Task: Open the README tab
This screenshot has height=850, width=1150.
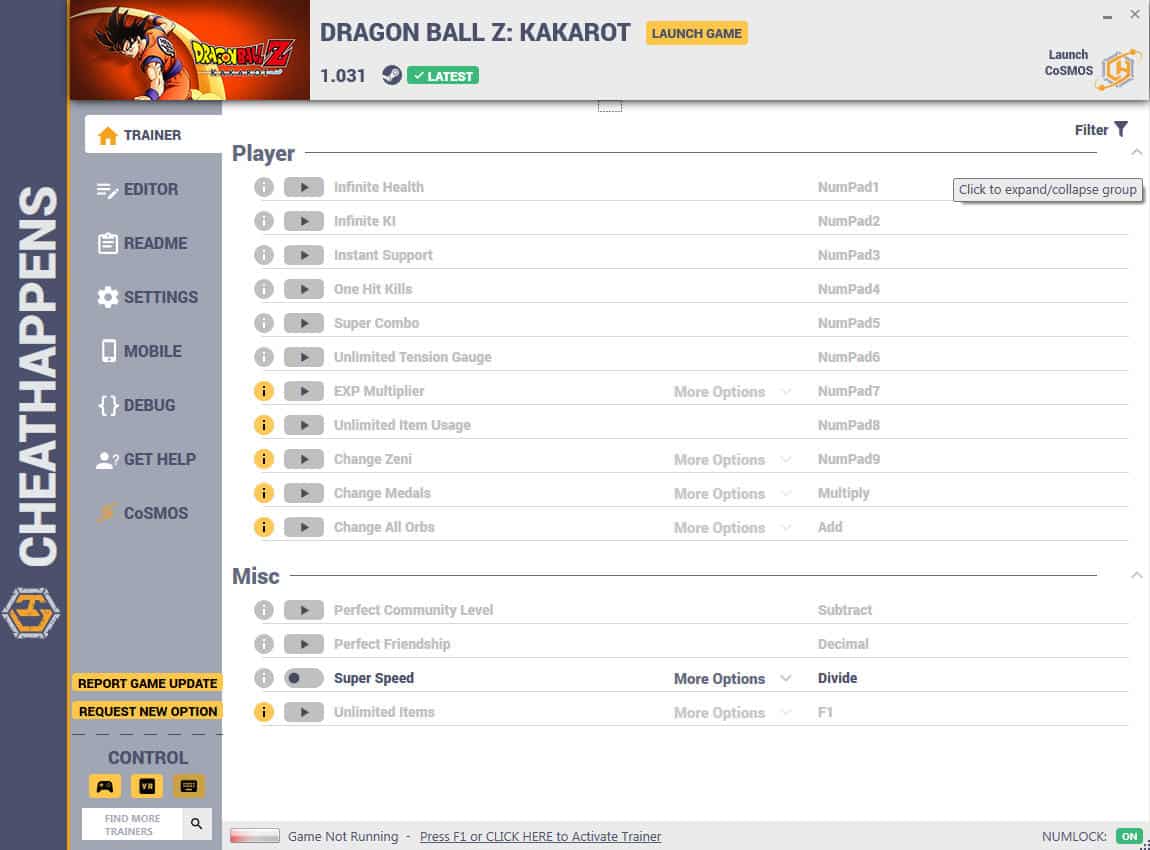Action: [x=142, y=243]
